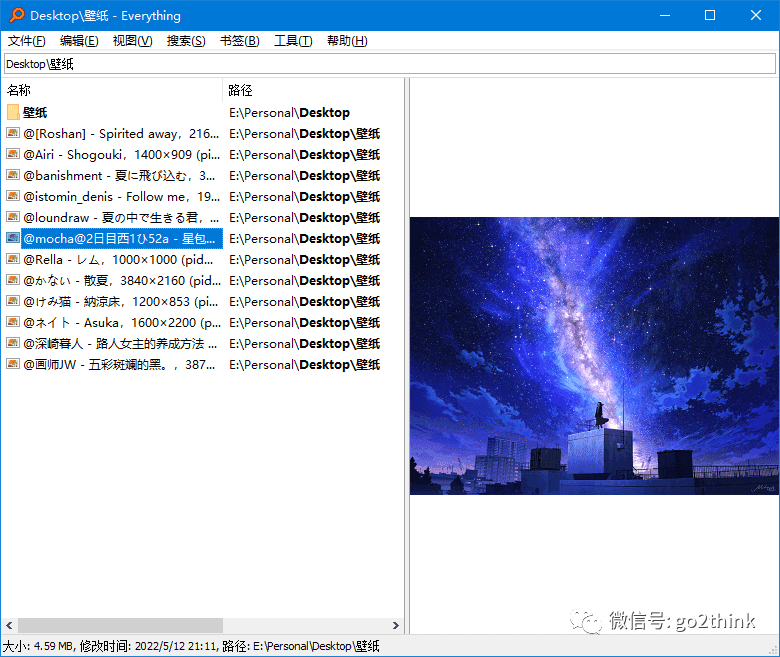Open the 书签(B) menu
The height and width of the screenshot is (657, 780).
tap(240, 41)
